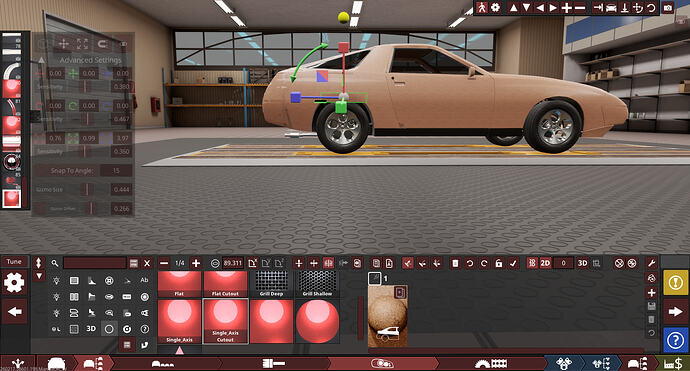Pan camera right with the right arrow
The height and width of the screenshot is (371, 690).
(x=553, y=7)
